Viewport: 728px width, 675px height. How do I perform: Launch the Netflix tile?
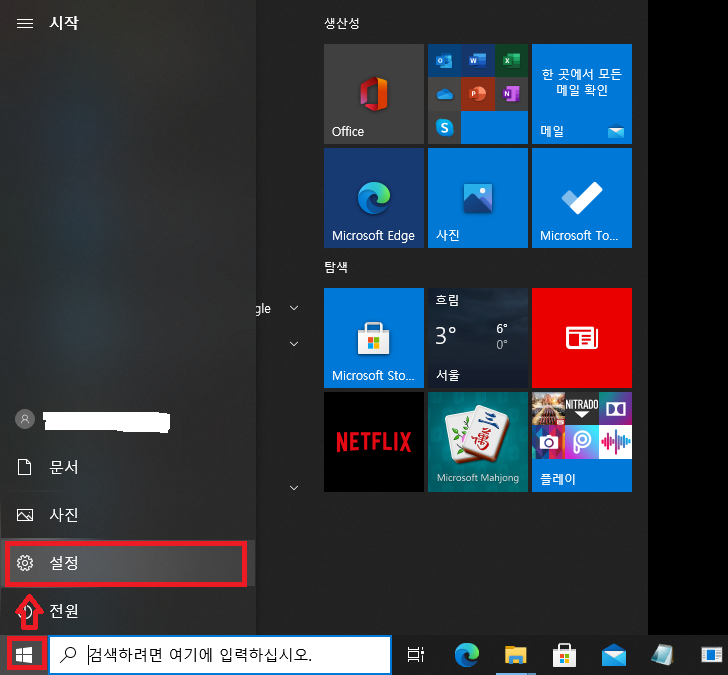[374, 441]
